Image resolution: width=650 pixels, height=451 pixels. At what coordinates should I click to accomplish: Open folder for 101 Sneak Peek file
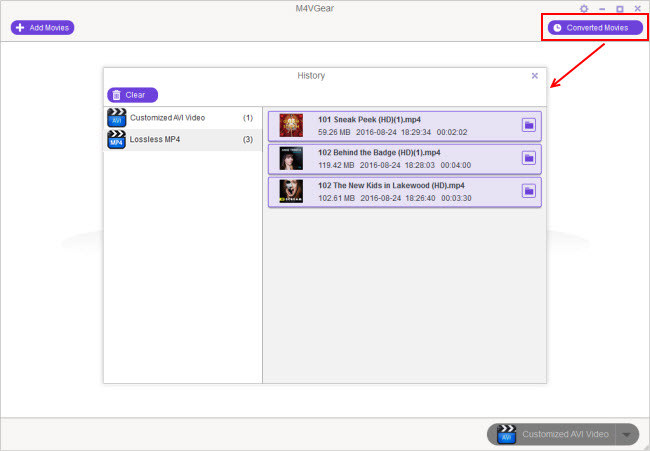tap(529, 125)
